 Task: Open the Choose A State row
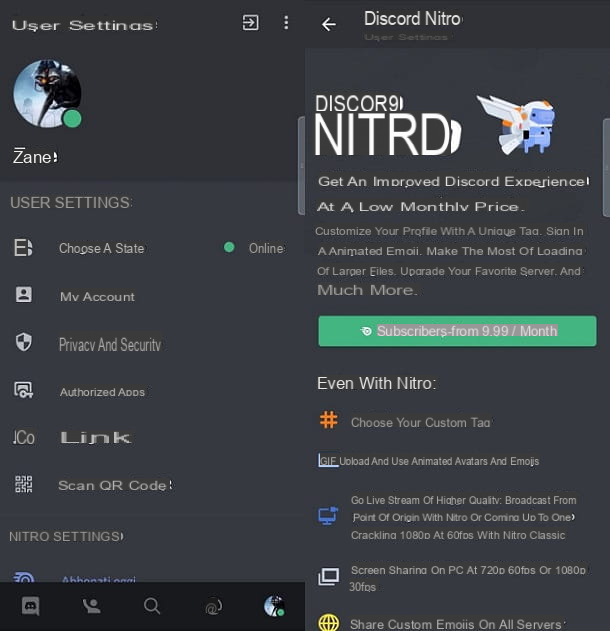coord(152,248)
